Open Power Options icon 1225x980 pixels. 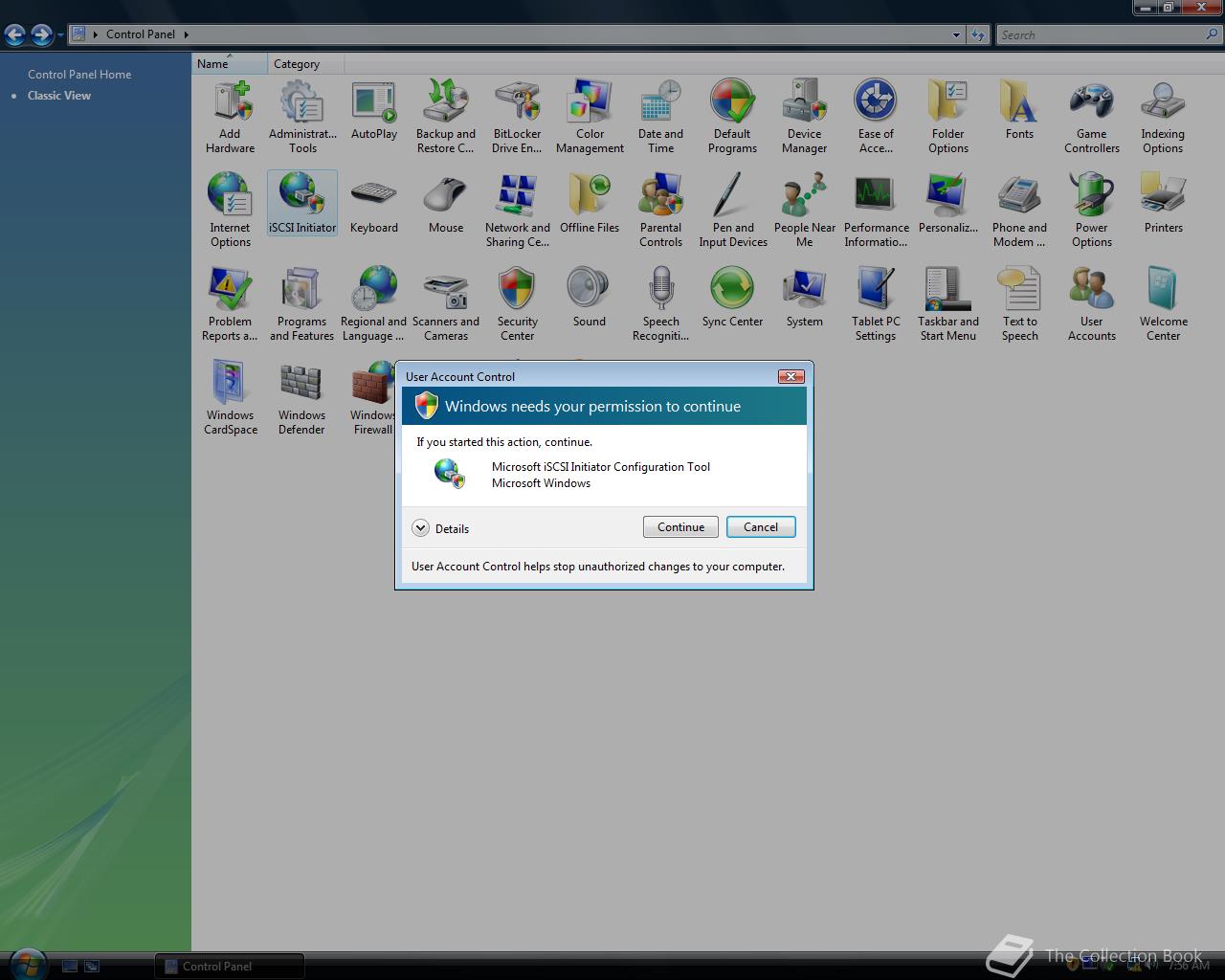[1092, 211]
